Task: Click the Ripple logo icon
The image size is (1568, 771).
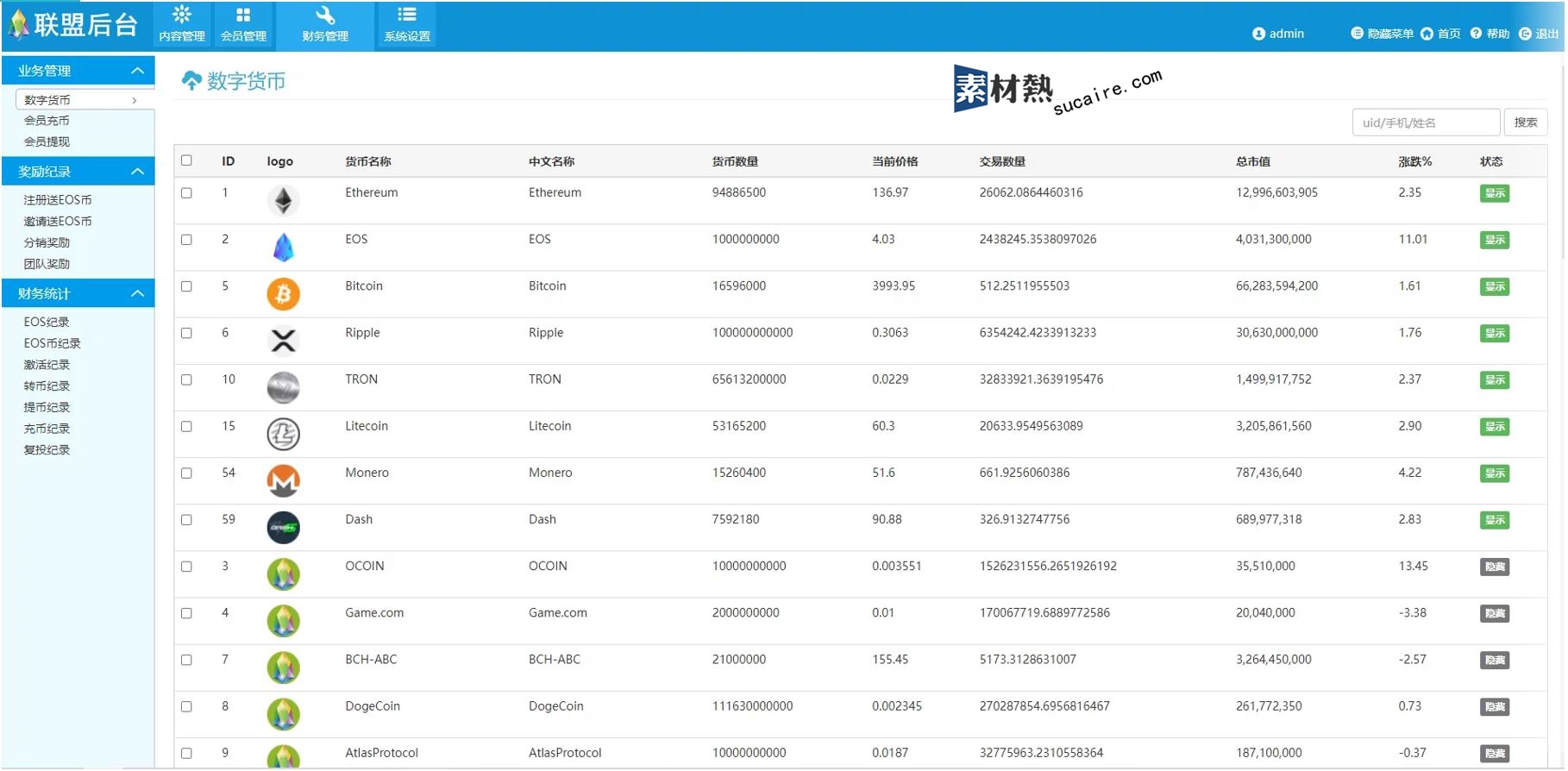Action: pos(283,341)
